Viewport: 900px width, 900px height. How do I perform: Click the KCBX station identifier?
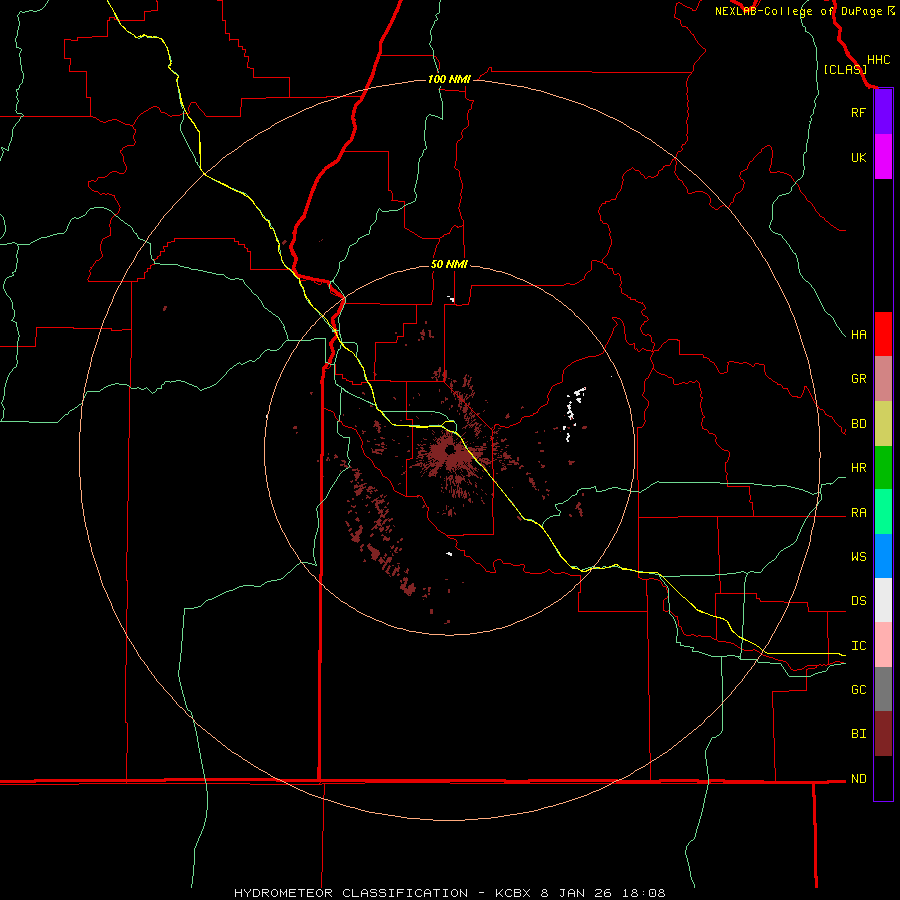click(x=514, y=893)
